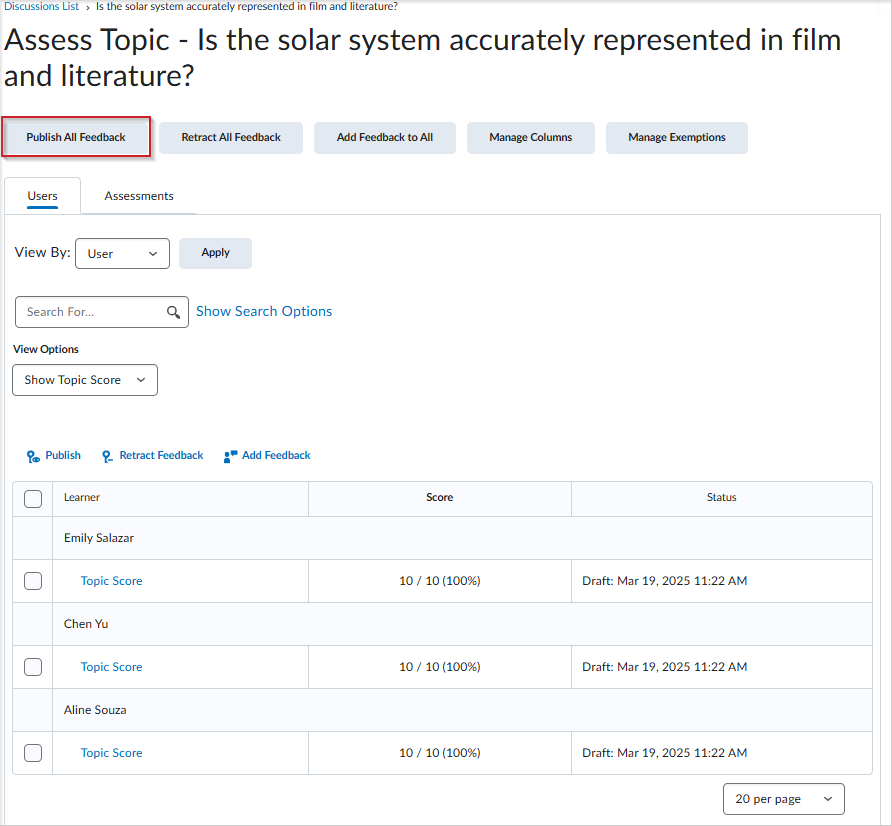892x826 pixels.
Task: Expand the Show Topic Score dropdown
Action: [85, 380]
